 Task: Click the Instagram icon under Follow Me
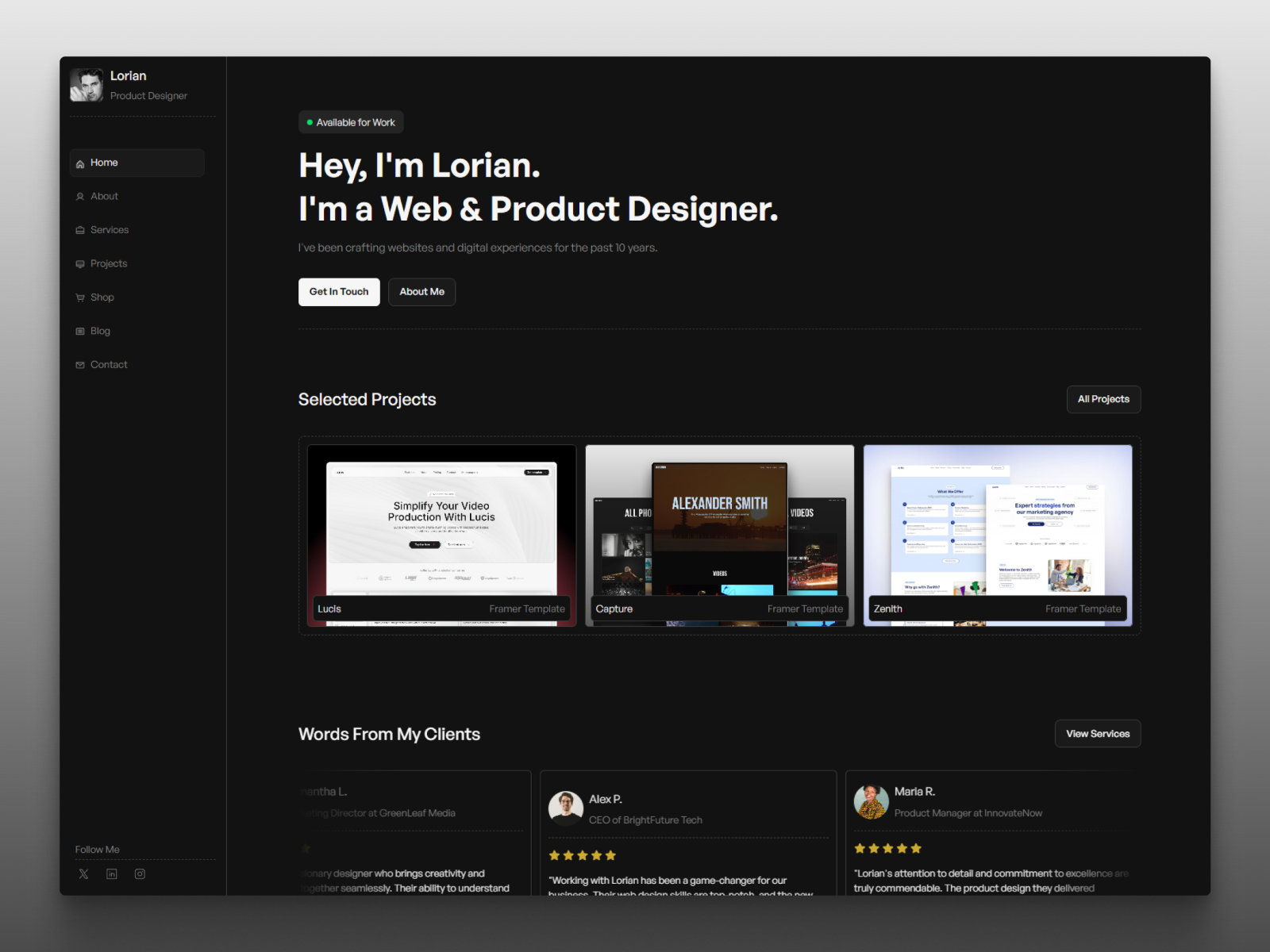pos(140,873)
